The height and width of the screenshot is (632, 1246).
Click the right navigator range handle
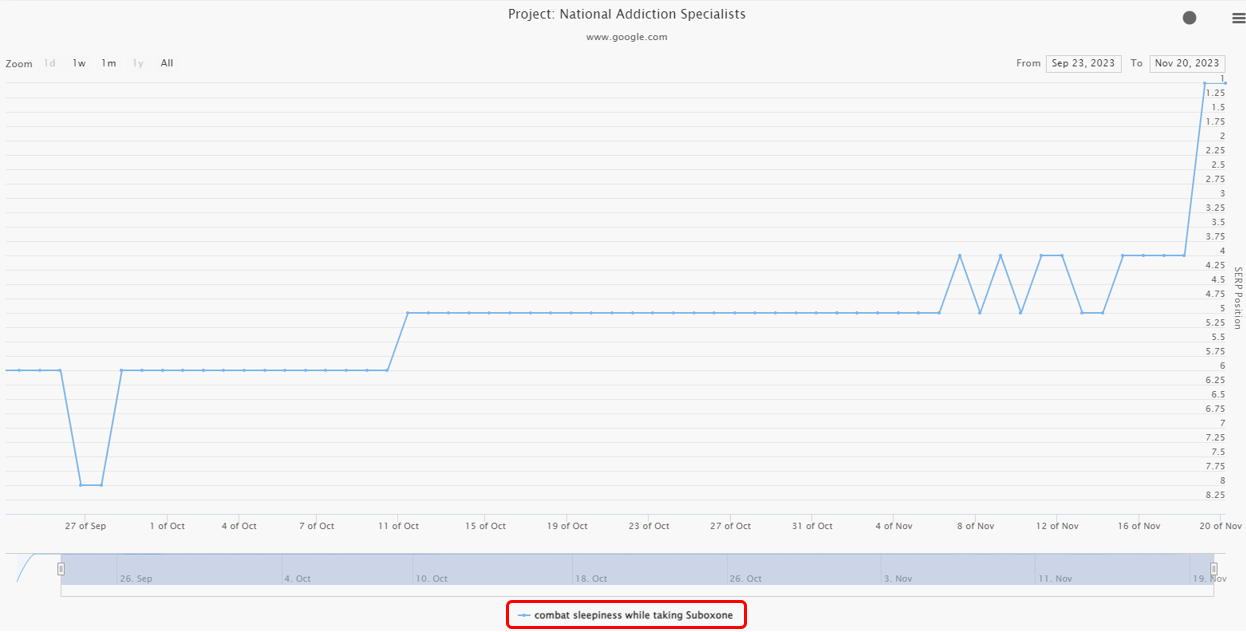click(1213, 569)
